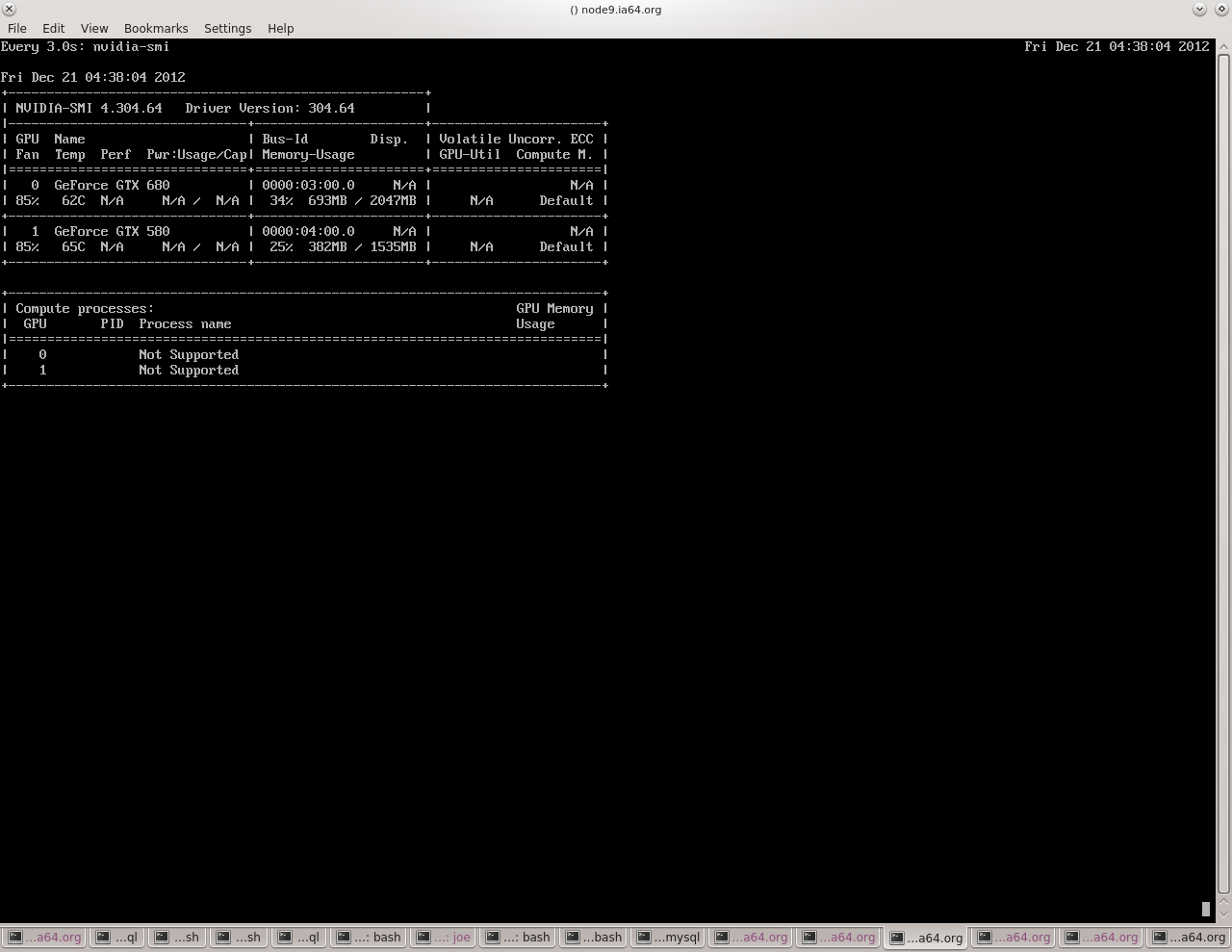Click the 'Compute processes:' heading
Image resolution: width=1232 pixels, height=952 pixels.
[85, 308]
